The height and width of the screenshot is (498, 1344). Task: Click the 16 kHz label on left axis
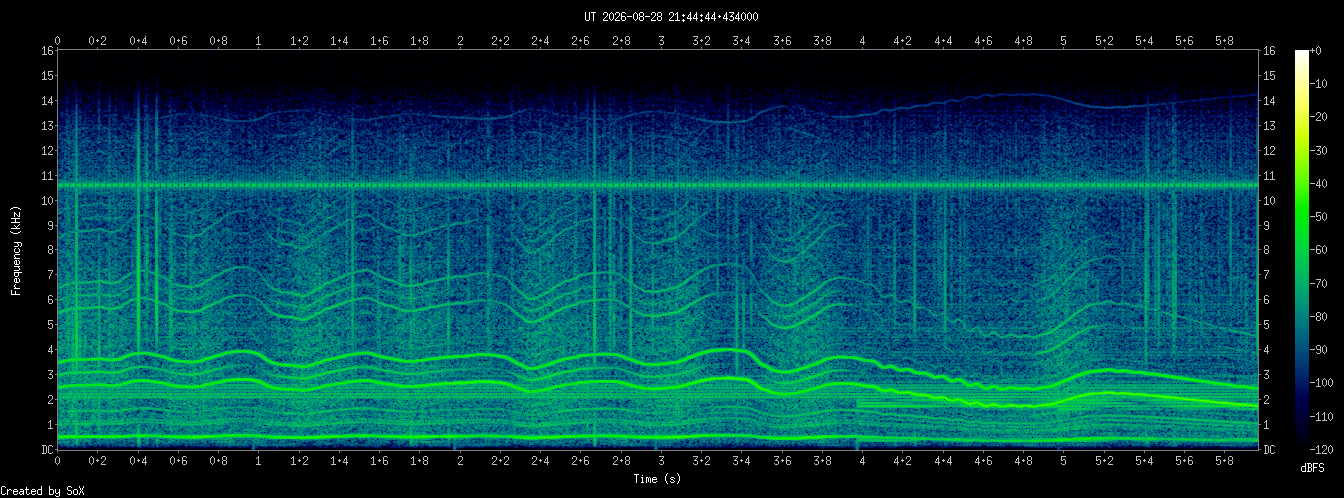47,50
